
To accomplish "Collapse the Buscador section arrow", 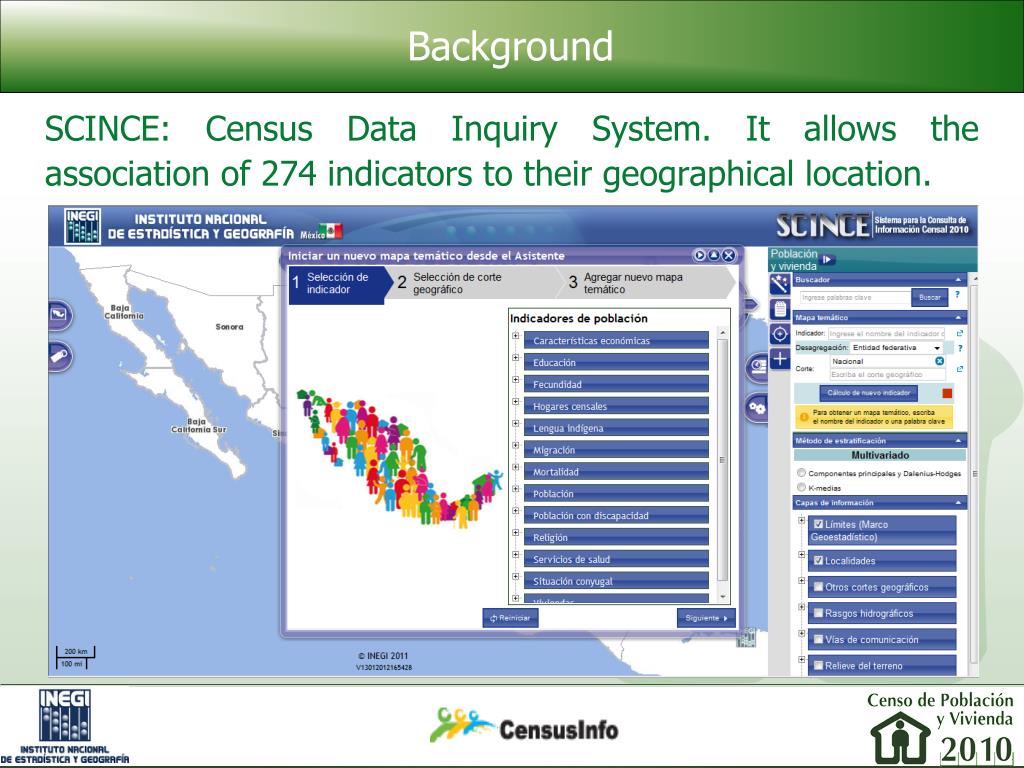I will 958,280.
